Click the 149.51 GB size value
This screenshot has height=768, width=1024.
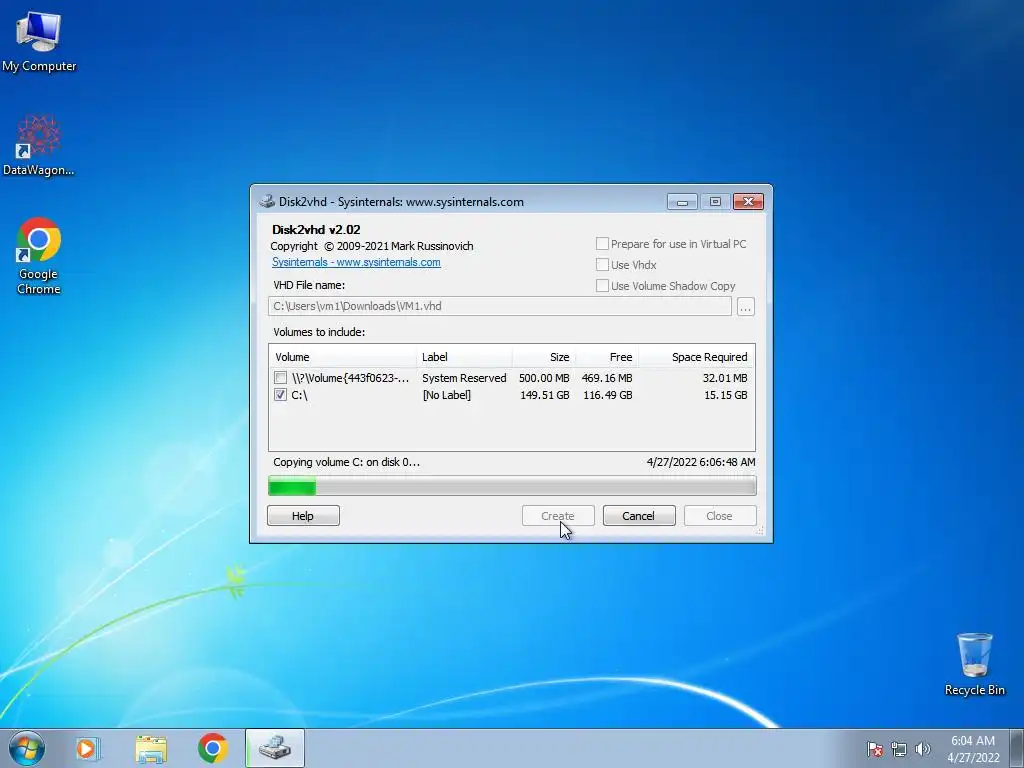(545, 395)
